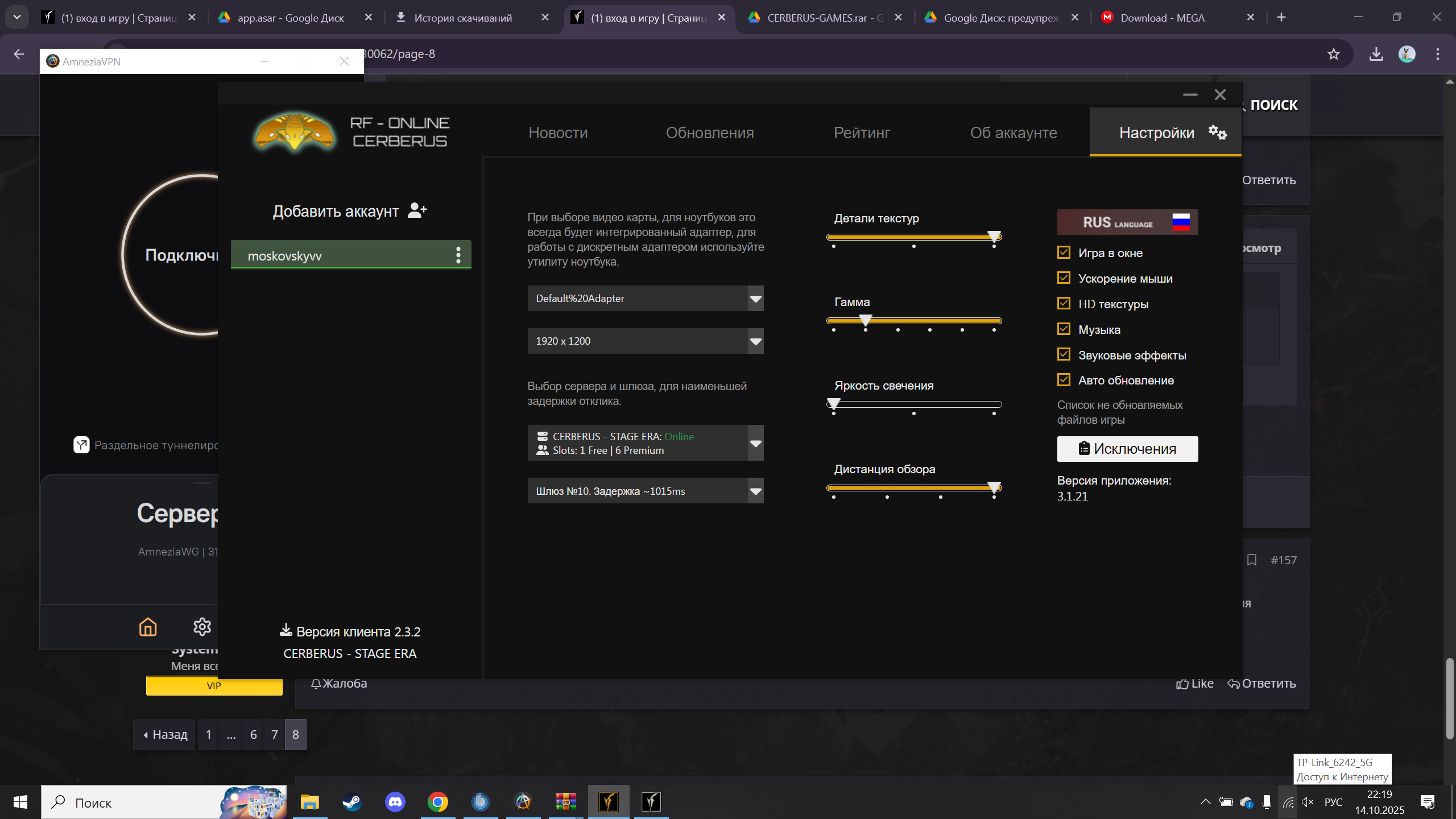Click the RUS language button
This screenshot has width=1456, height=819.
(1127, 222)
